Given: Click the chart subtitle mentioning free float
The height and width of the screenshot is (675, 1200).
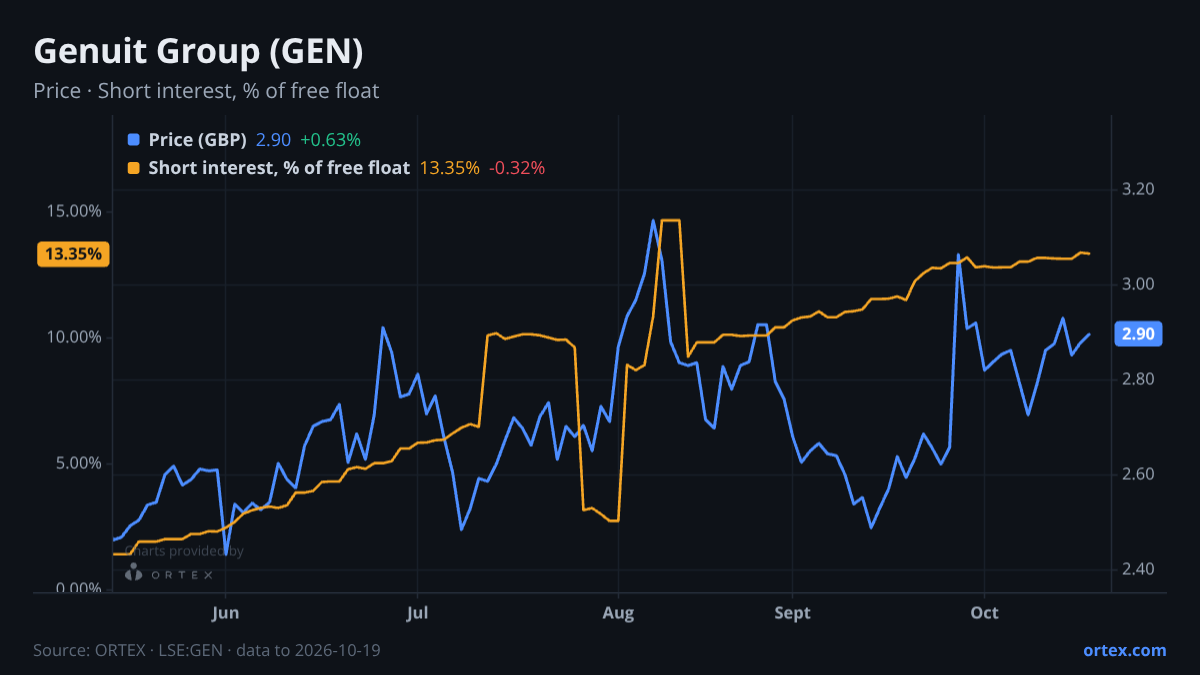Looking at the screenshot, I should point(206,91).
